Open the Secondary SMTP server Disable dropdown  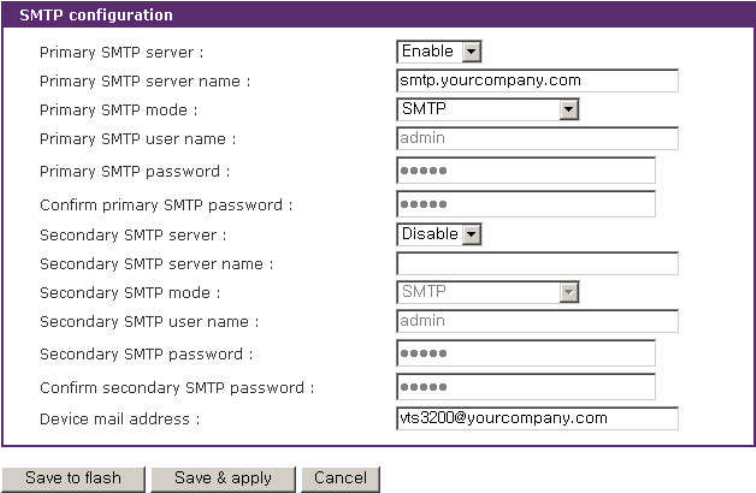click(439, 234)
